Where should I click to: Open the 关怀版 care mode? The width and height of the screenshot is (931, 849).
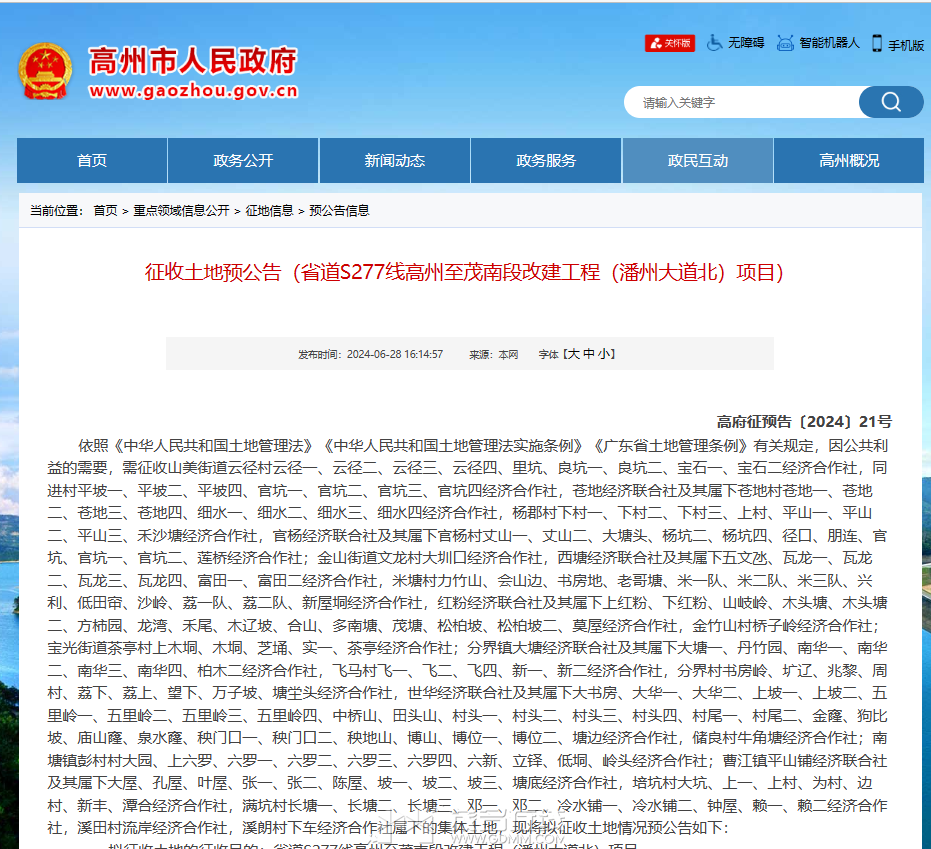tap(670, 43)
